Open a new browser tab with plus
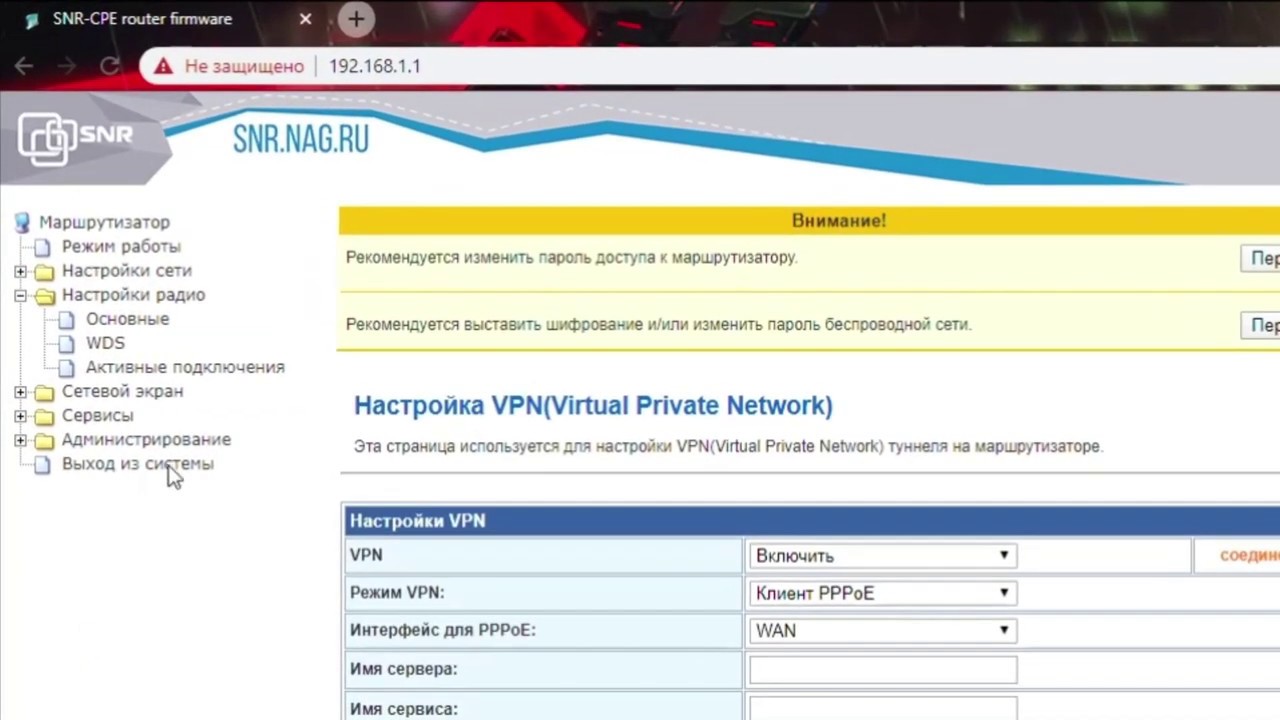Screen dimensions: 1280x720 (x=356, y=18)
